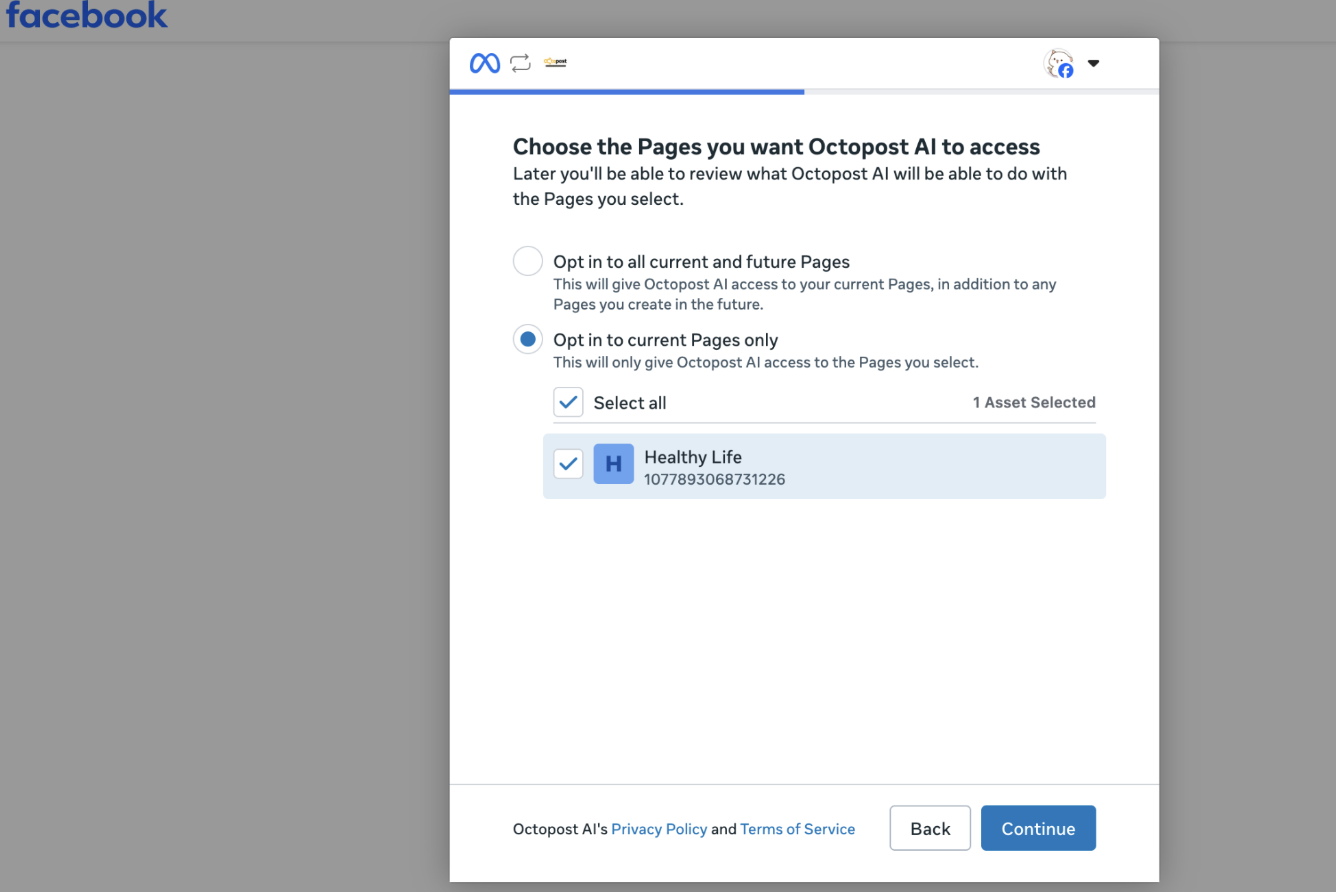Image resolution: width=1336 pixels, height=892 pixels.
Task: Click the Octopost app logo
Action: tap(555, 62)
